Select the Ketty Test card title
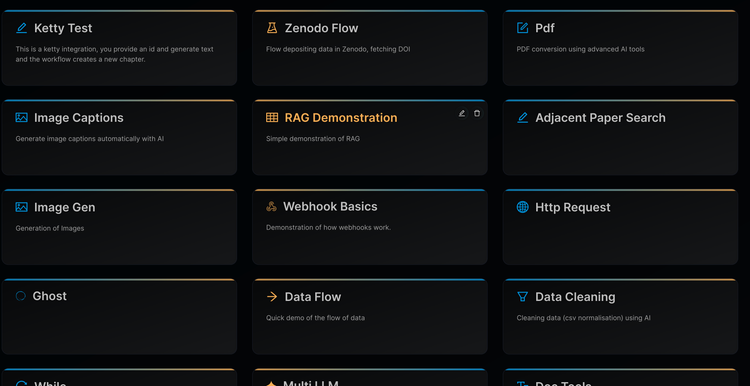 coord(63,28)
